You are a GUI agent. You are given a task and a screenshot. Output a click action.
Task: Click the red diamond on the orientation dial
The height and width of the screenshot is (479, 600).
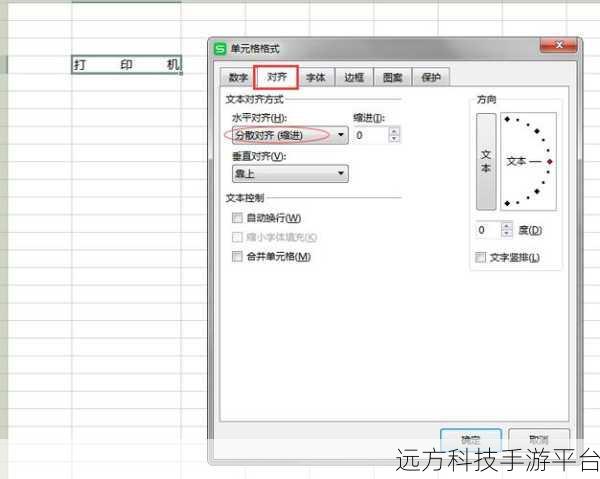pos(550,162)
